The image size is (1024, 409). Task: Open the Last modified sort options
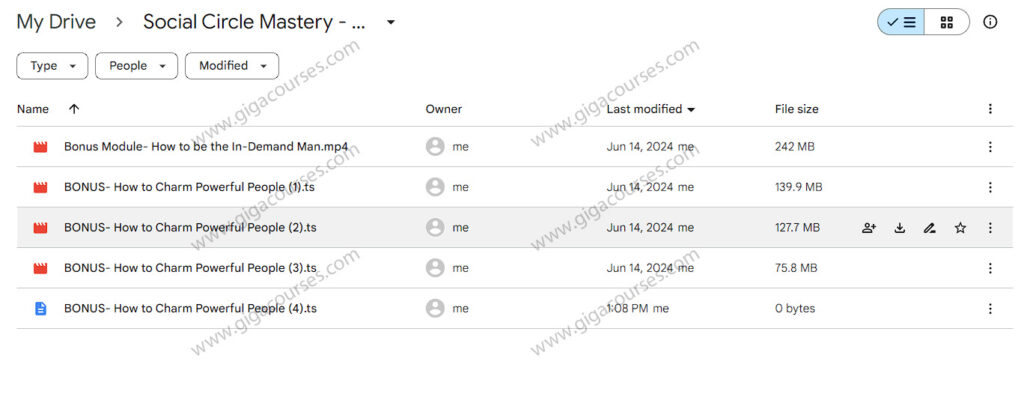(x=651, y=109)
